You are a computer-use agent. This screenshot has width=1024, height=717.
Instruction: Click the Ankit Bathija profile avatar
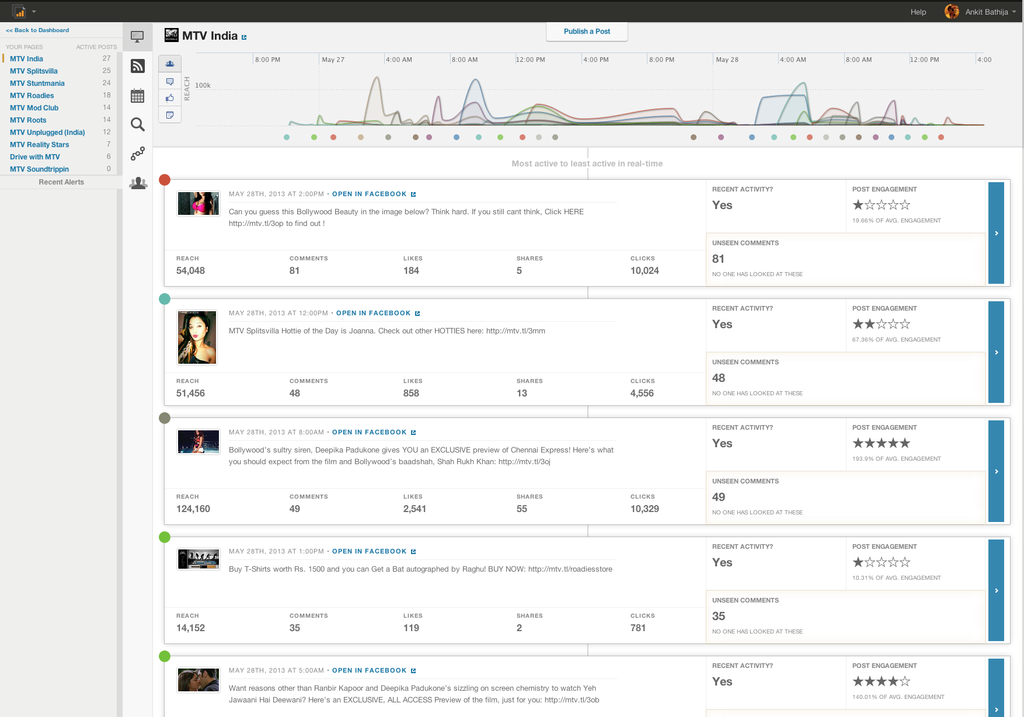pos(952,12)
